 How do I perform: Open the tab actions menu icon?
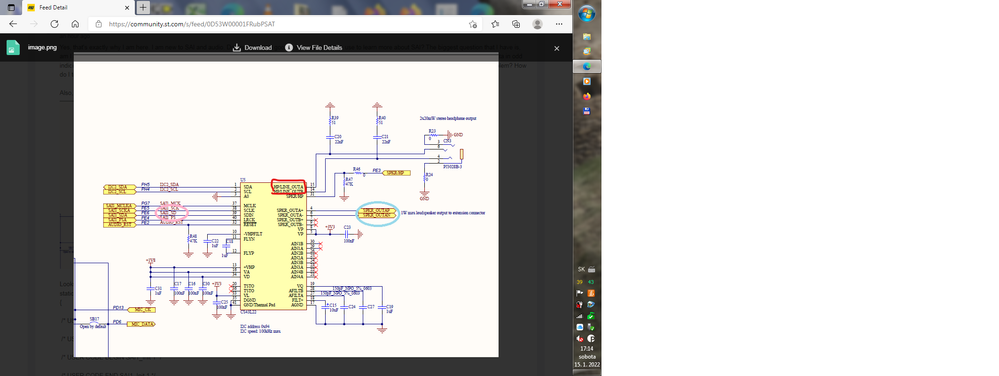pyautogui.click(x=11, y=8)
